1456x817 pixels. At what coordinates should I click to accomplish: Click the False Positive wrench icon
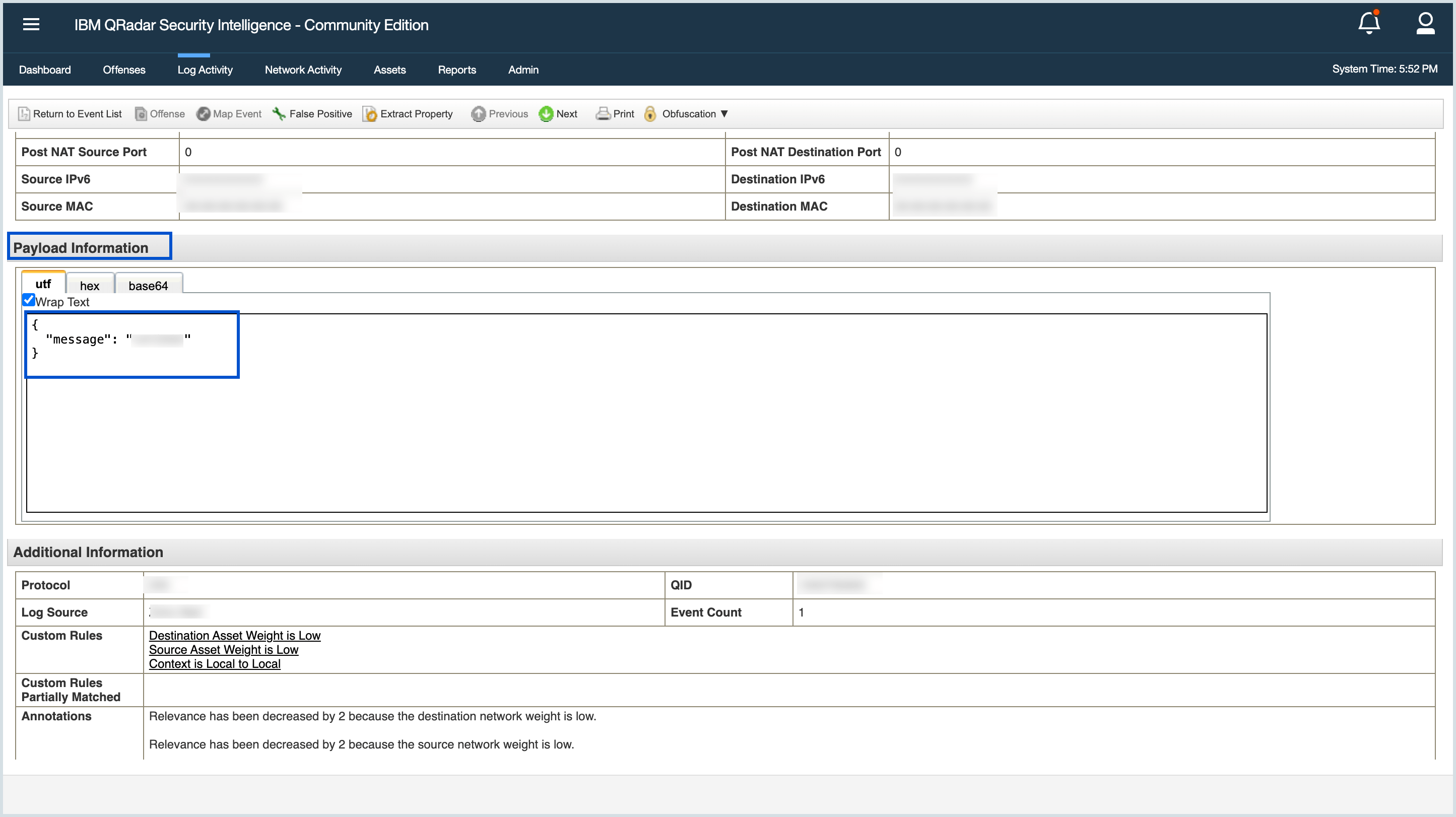[x=279, y=113]
